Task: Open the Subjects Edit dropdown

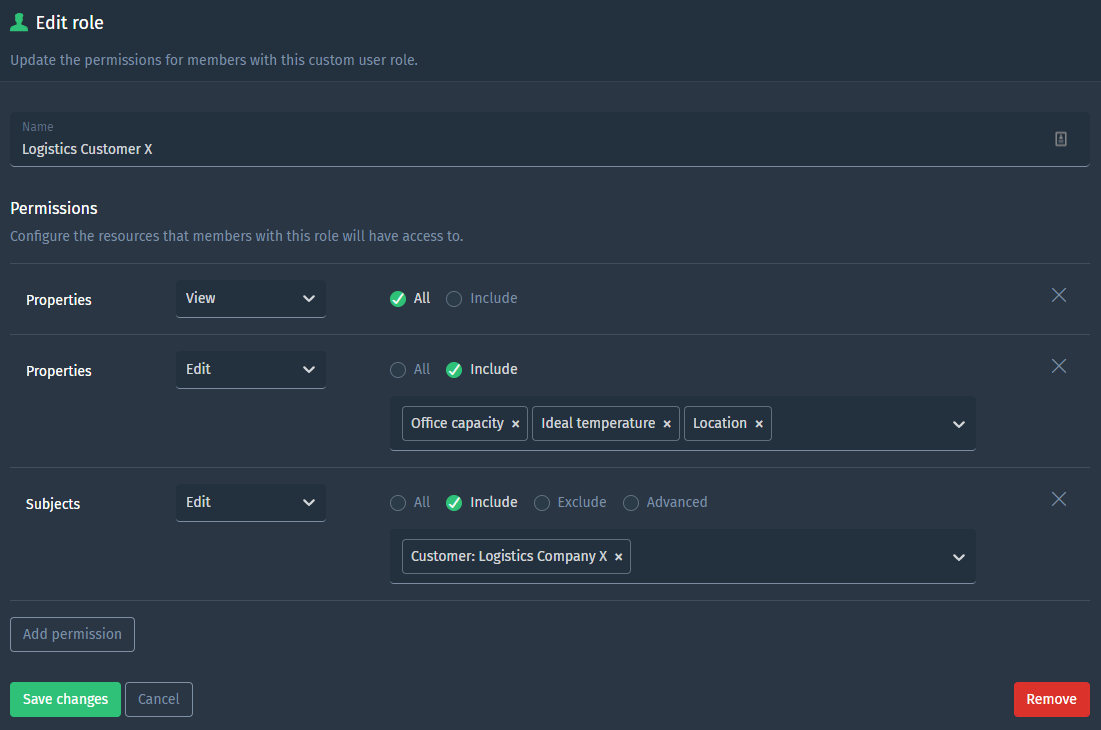Action: (x=250, y=502)
